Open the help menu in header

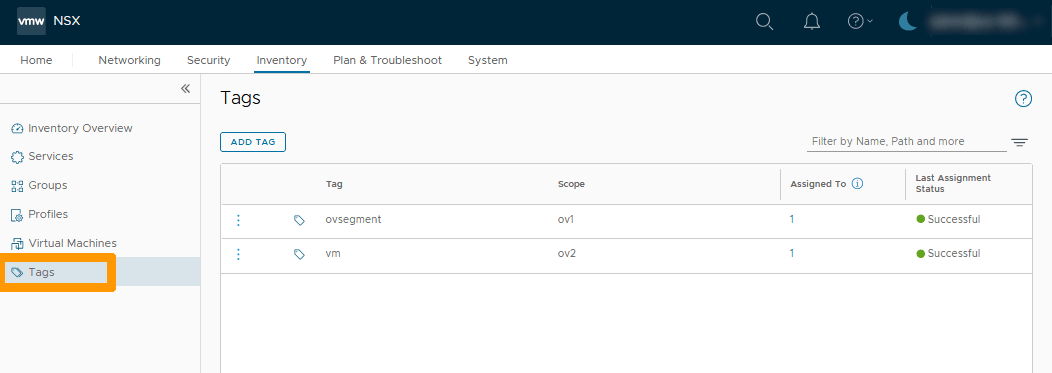coord(860,21)
